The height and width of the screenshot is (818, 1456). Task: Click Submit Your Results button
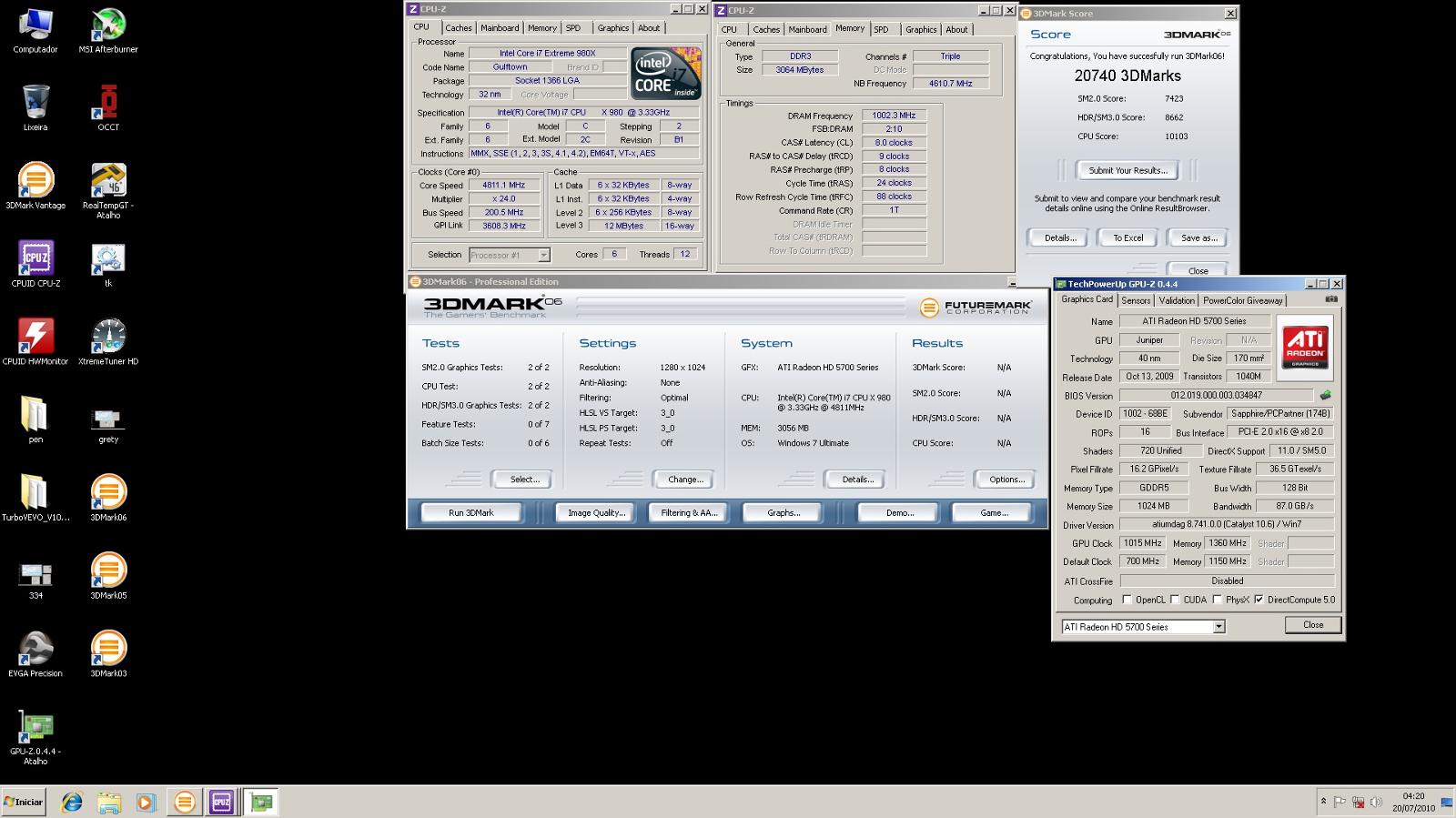point(1127,170)
